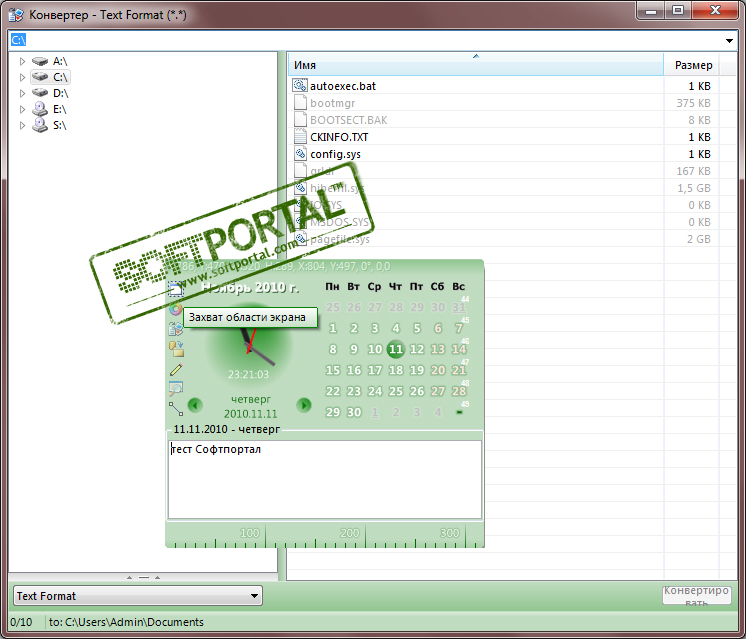
Task: Open the screen magnifier tool
Action: [176, 389]
